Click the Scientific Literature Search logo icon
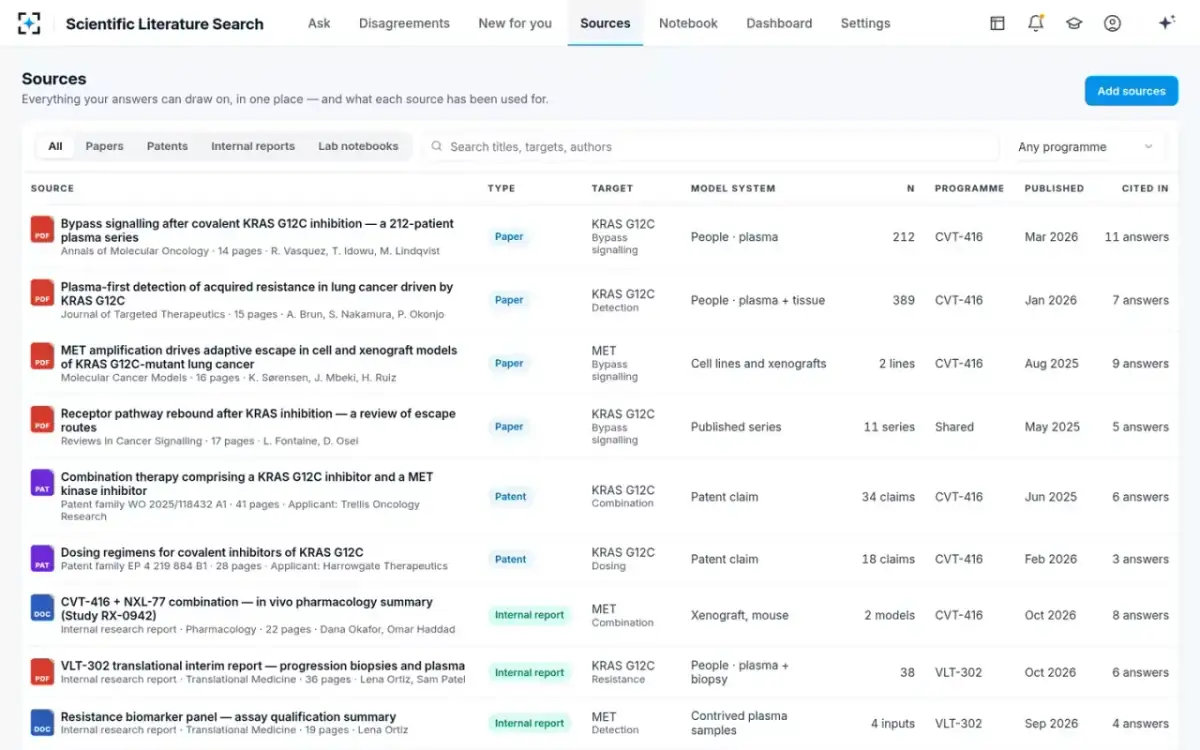The width and height of the screenshot is (1200, 750). coord(30,23)
